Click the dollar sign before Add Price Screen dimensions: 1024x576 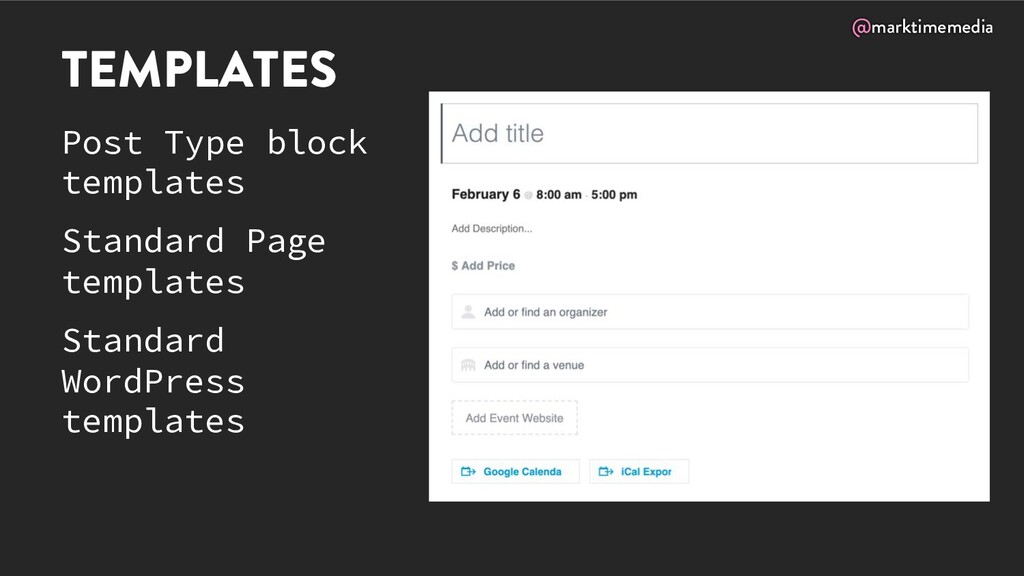pyautogui.click(x=455, y=266)
